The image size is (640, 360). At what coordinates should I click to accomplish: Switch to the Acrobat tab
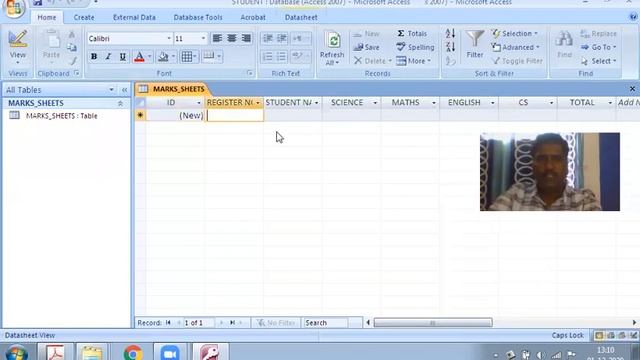(x=253, y=18)
